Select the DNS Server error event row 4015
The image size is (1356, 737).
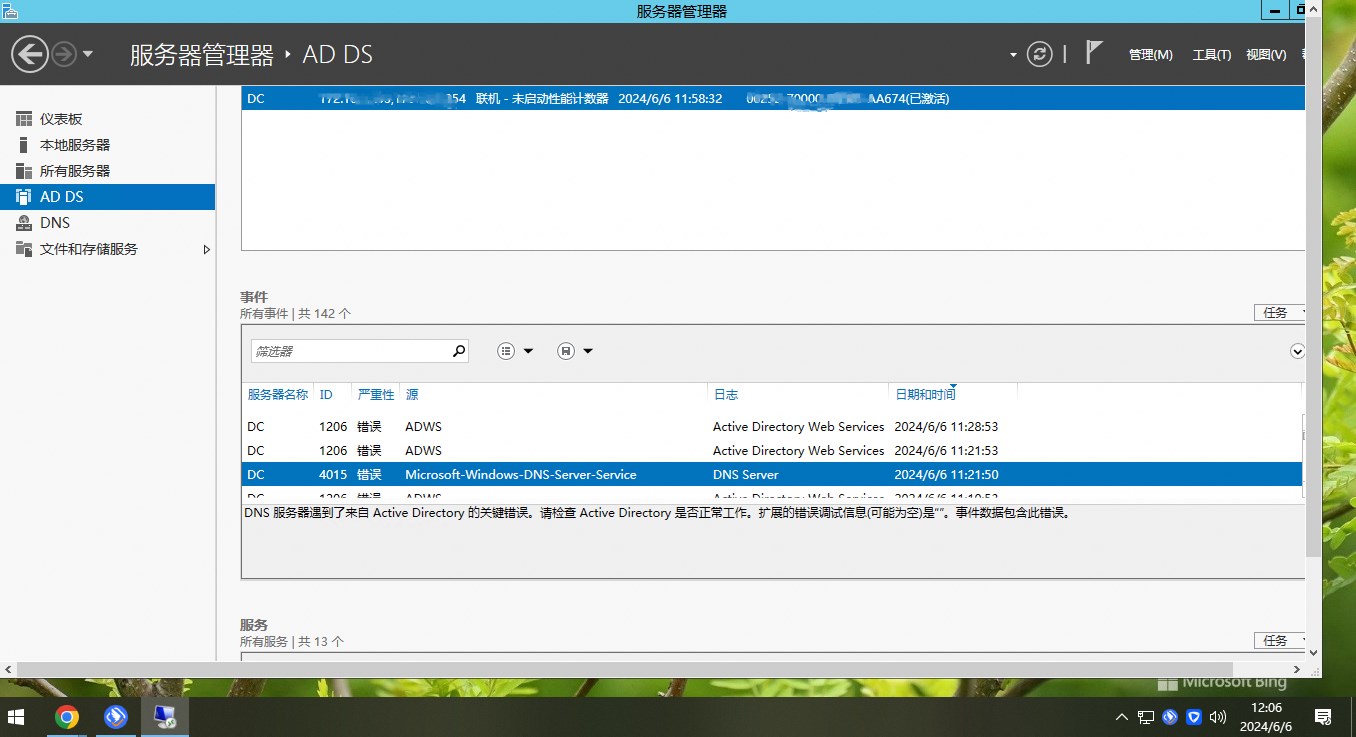click(600, 474)
